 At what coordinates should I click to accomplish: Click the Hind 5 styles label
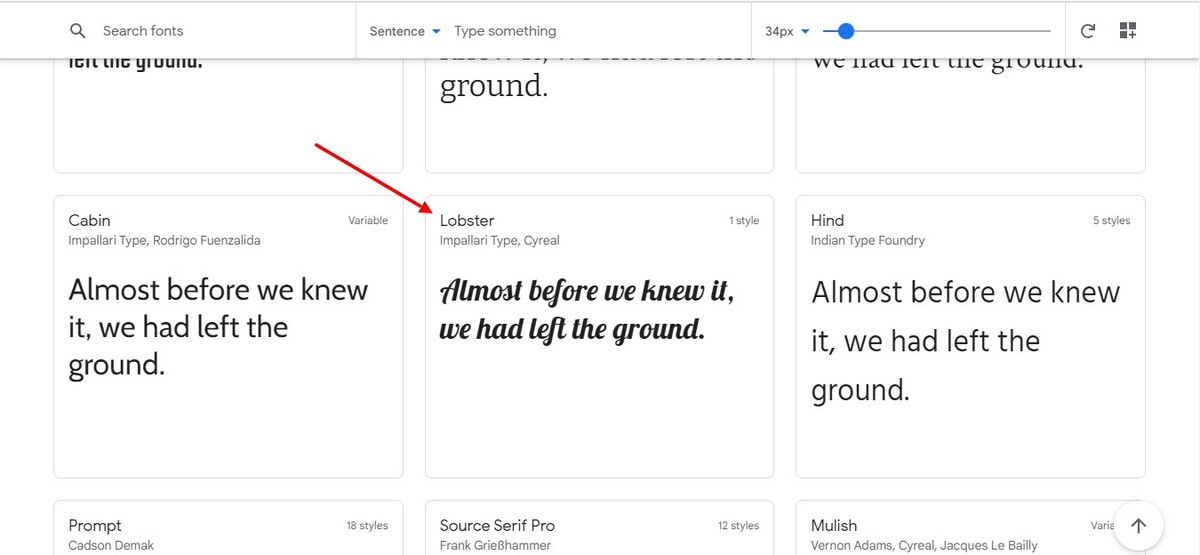pos(1111,220)
